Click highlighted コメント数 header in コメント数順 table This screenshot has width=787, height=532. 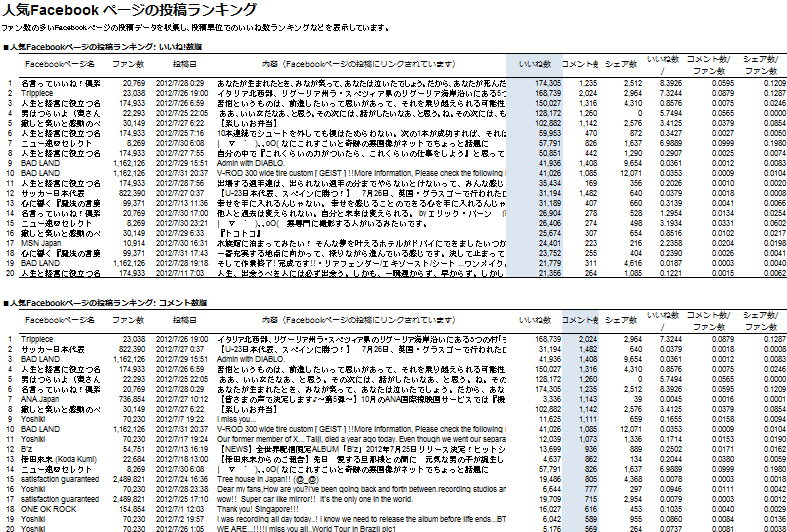[580, 320]
